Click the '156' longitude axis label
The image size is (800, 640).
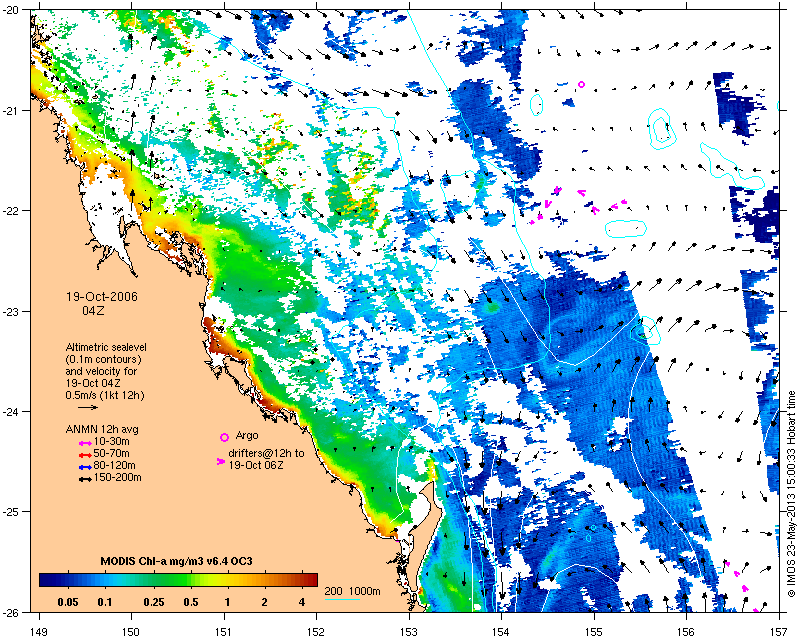pyautogui.click(x=687, y=632)
